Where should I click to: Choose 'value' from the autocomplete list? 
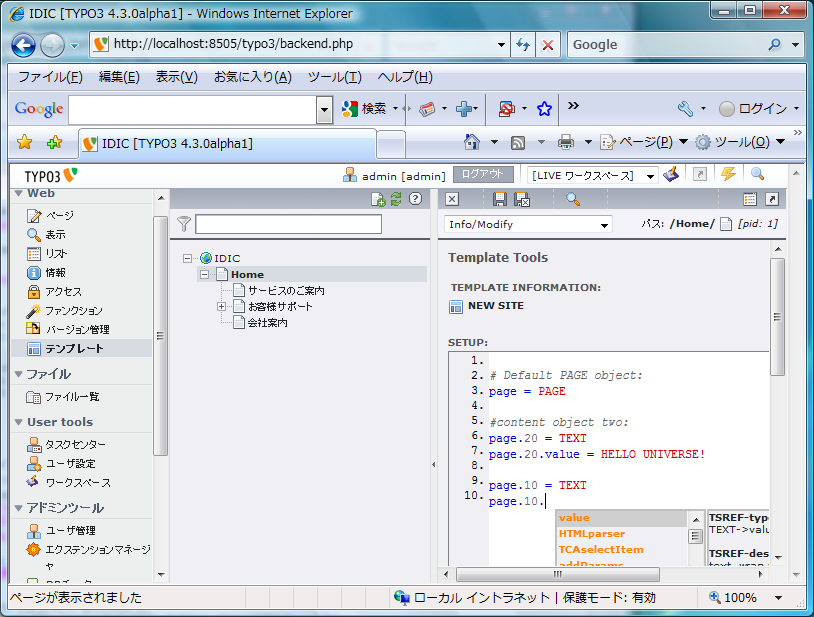(622, 518)
